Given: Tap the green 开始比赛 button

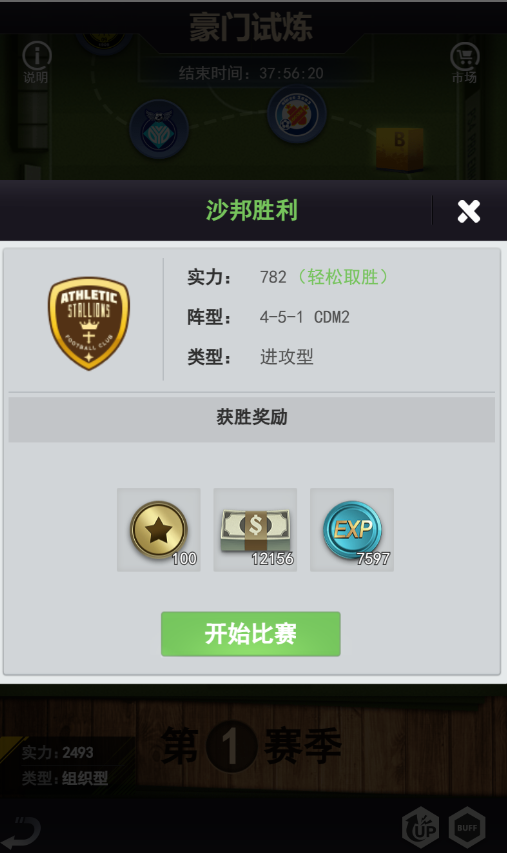Looking at the screenshot, I should [x=251, y=634].
